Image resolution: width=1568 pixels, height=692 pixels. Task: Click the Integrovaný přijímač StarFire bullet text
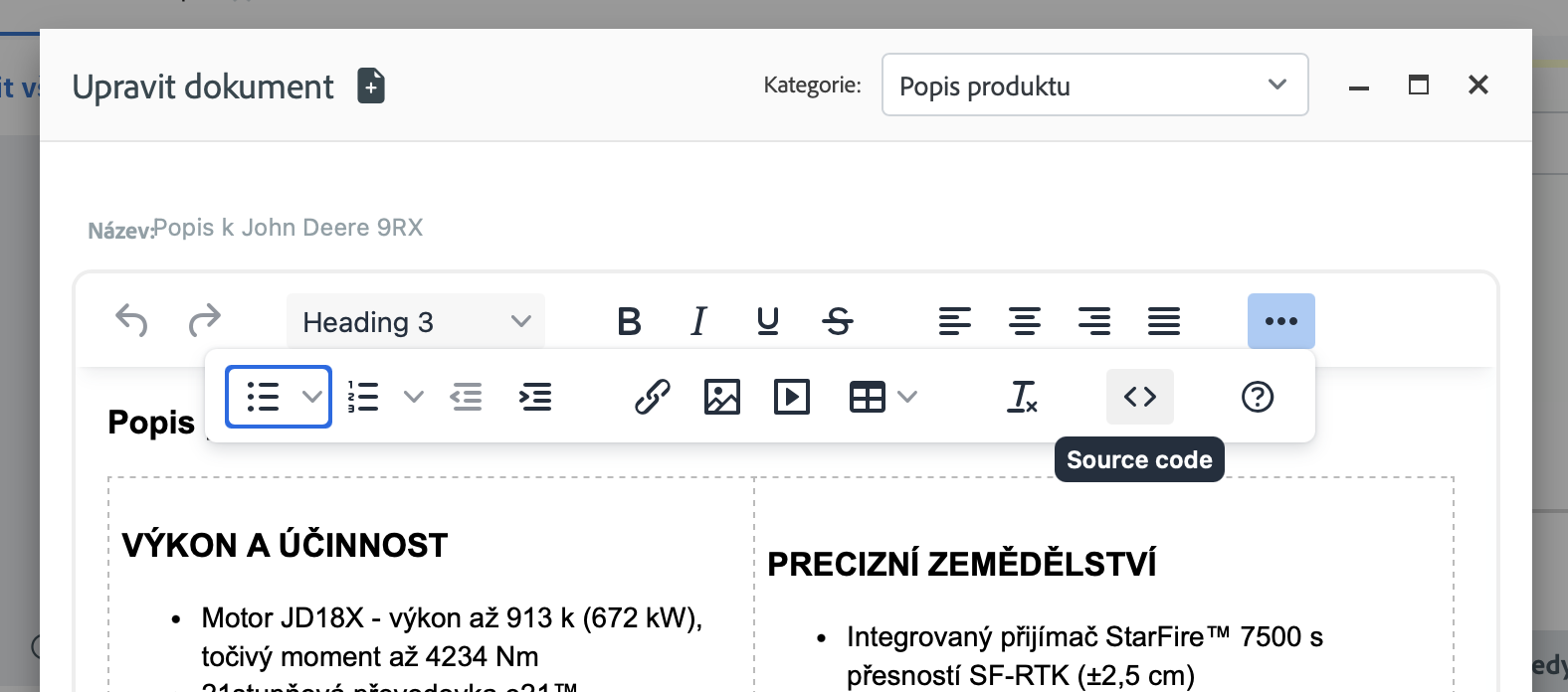pyautogui.click(x=1084, y=655)
